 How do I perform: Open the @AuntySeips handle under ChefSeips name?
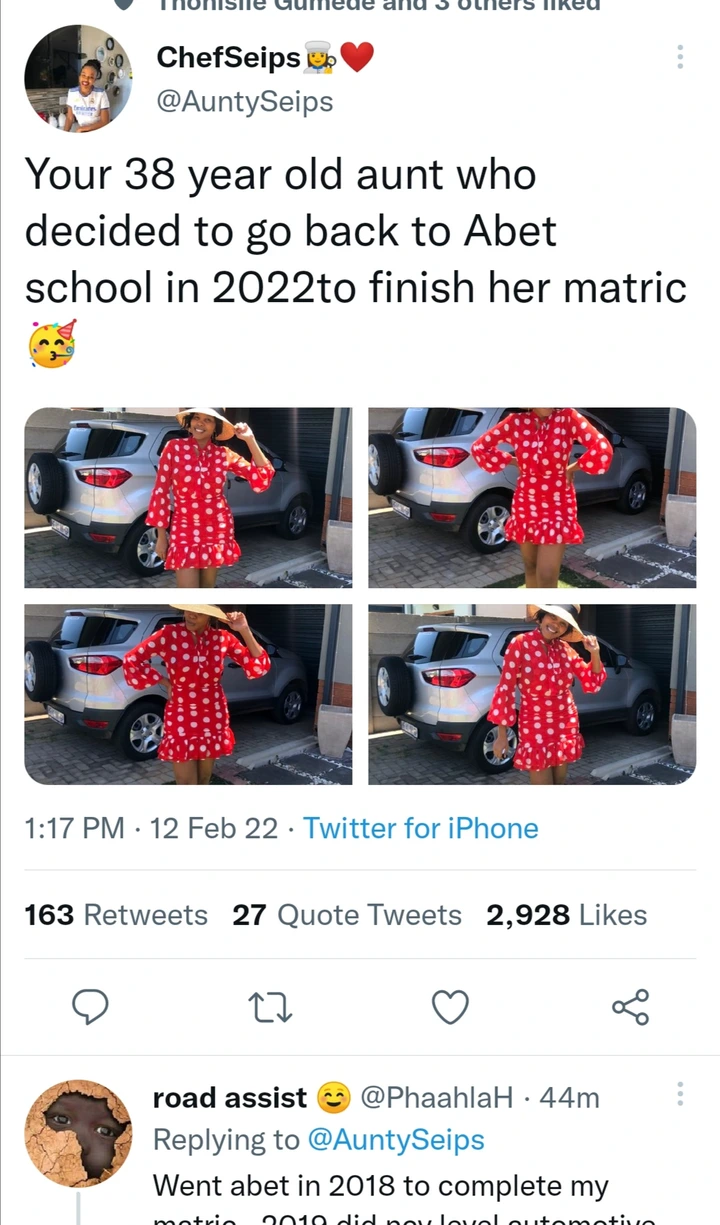(x=244, y=101)
